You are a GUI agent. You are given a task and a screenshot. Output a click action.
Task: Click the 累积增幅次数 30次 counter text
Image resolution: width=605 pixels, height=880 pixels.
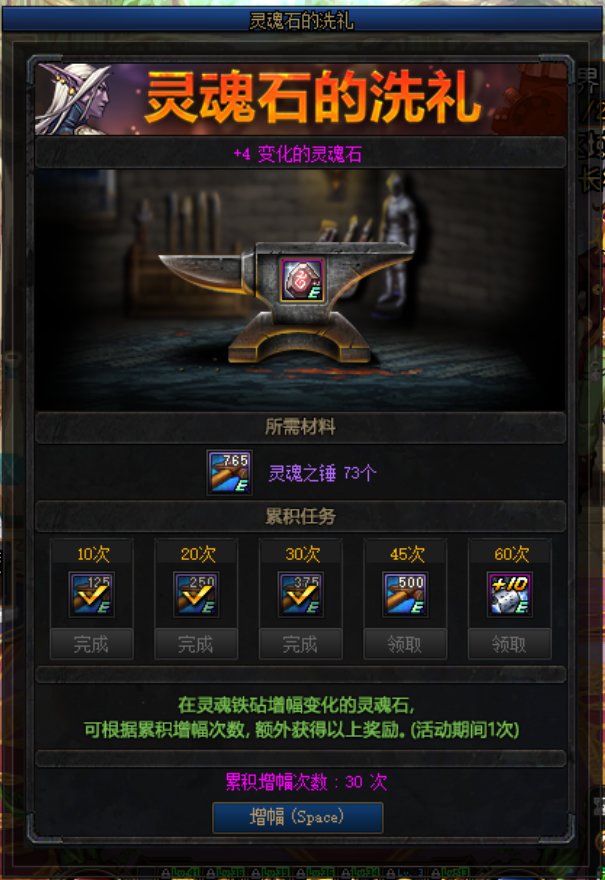[306, 782]
